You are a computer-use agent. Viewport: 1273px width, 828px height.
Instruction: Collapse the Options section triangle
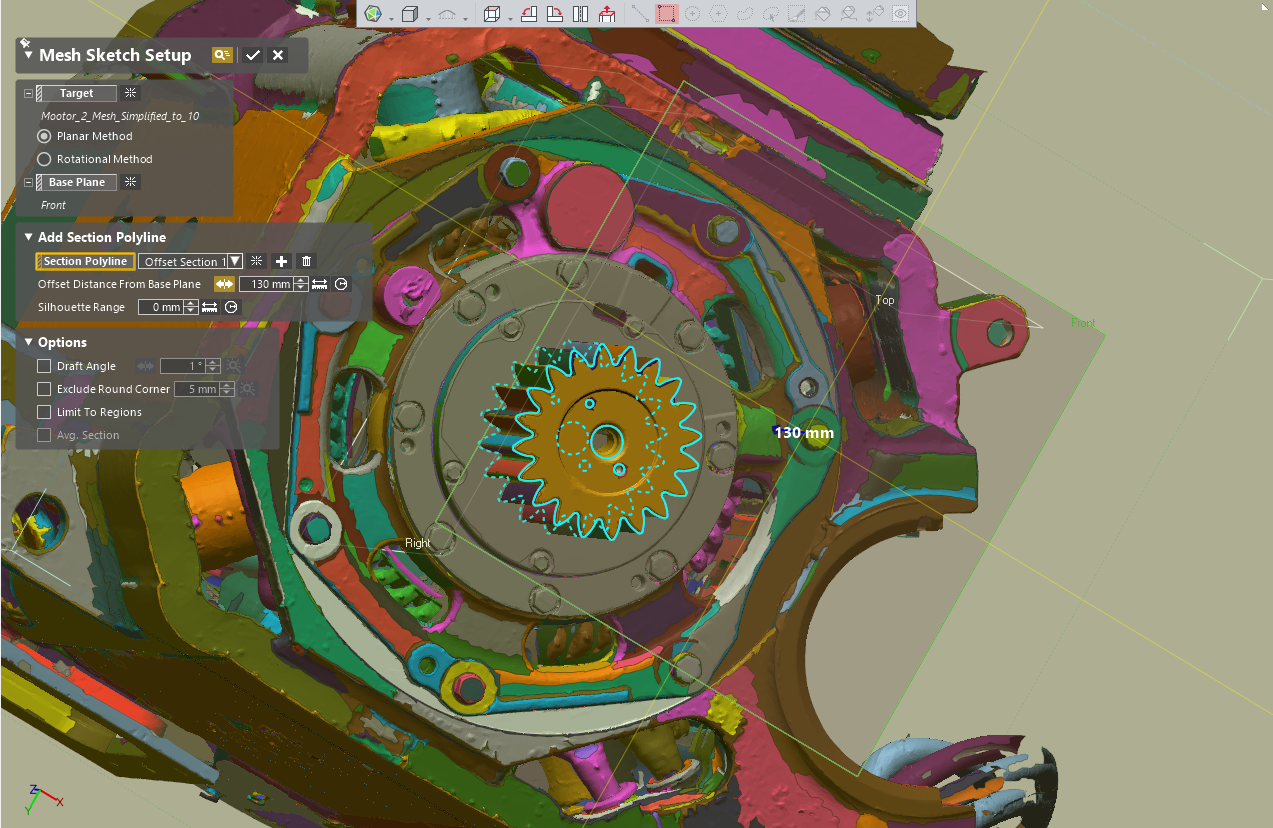coord(29,342)
